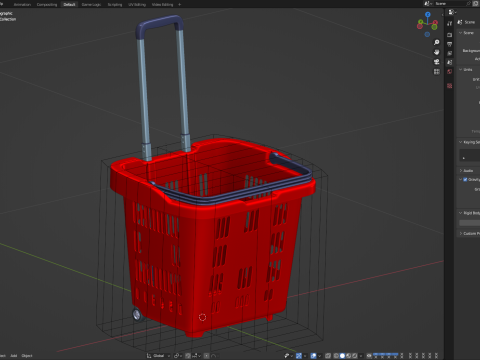
Task: Open the Tool properties tab
Action: click(449, 23)
